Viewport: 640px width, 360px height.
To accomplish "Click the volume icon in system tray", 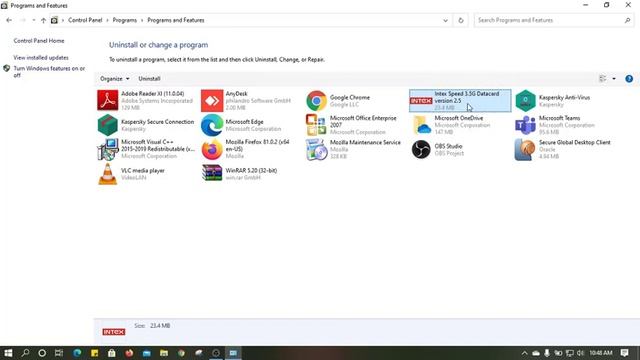I will 581,353.
